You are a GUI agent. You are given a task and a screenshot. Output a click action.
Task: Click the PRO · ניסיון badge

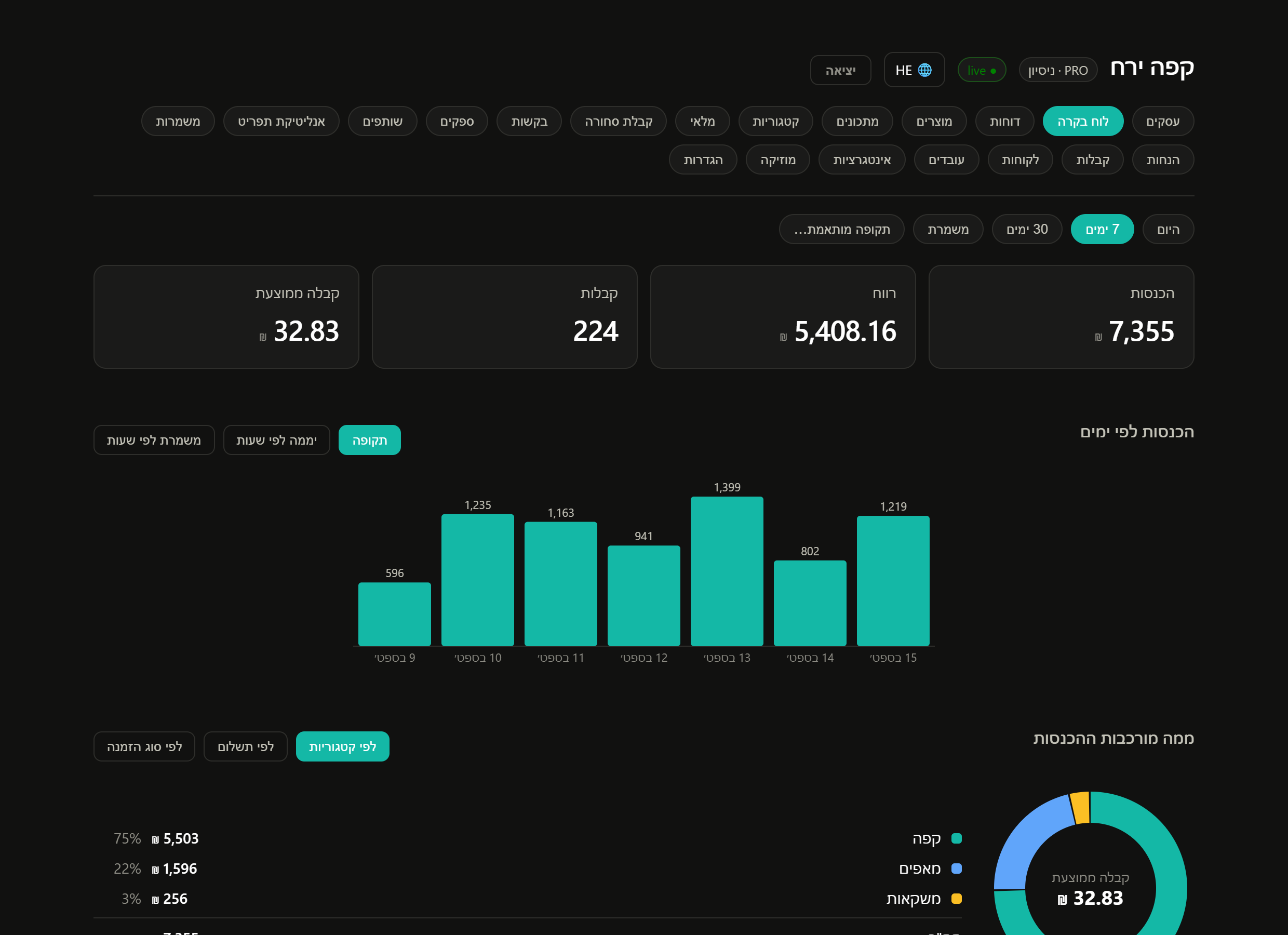(x=1058, y=70)
